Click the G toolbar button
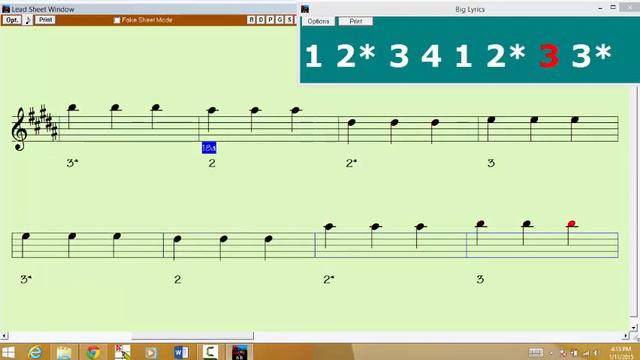640x360 pixels. point(280,20)
